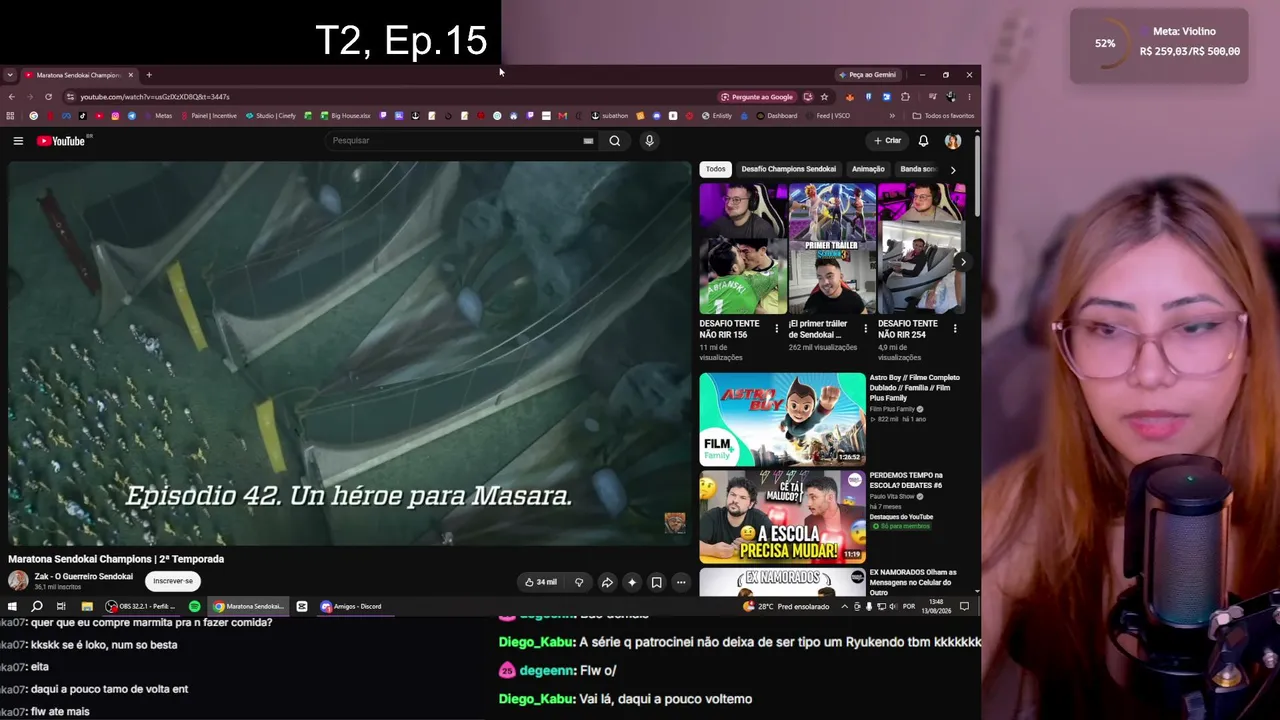Select the Banda sonora filter chip

coord(918,169)
